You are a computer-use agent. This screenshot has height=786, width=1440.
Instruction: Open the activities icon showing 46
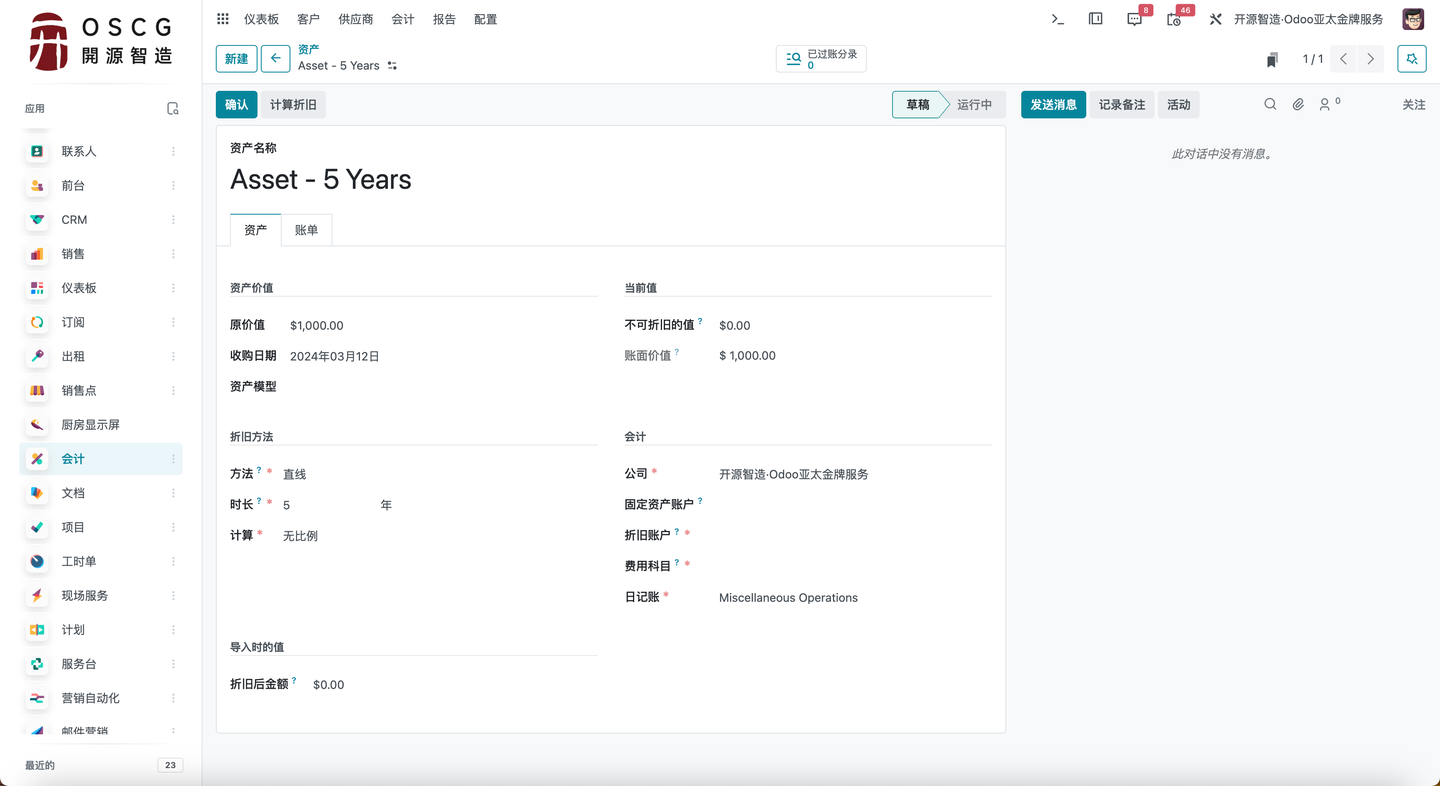(x=1172, y=18)
